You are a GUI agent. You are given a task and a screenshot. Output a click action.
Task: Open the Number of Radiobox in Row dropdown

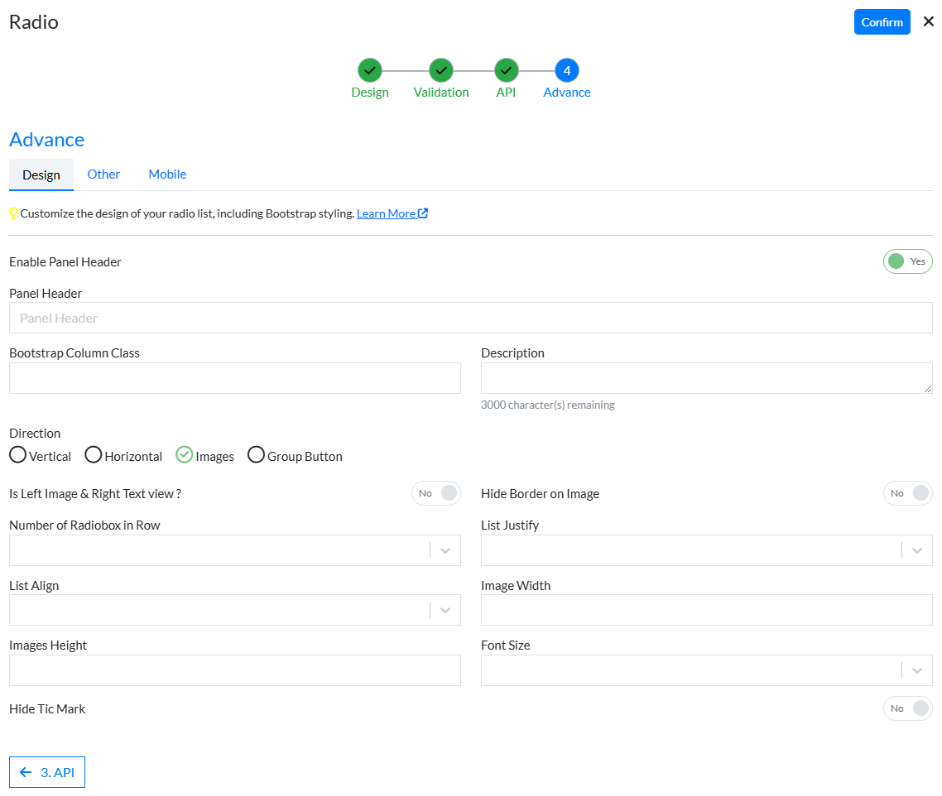446,550
